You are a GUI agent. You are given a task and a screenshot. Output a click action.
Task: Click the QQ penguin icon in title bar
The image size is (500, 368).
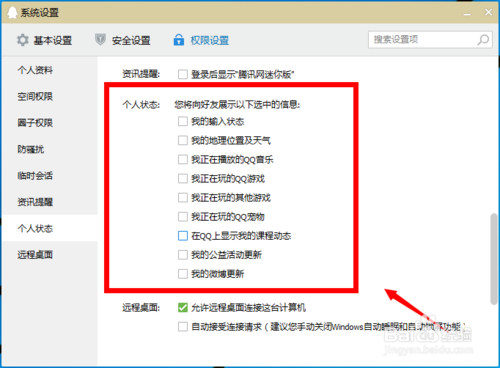(12, 13)
